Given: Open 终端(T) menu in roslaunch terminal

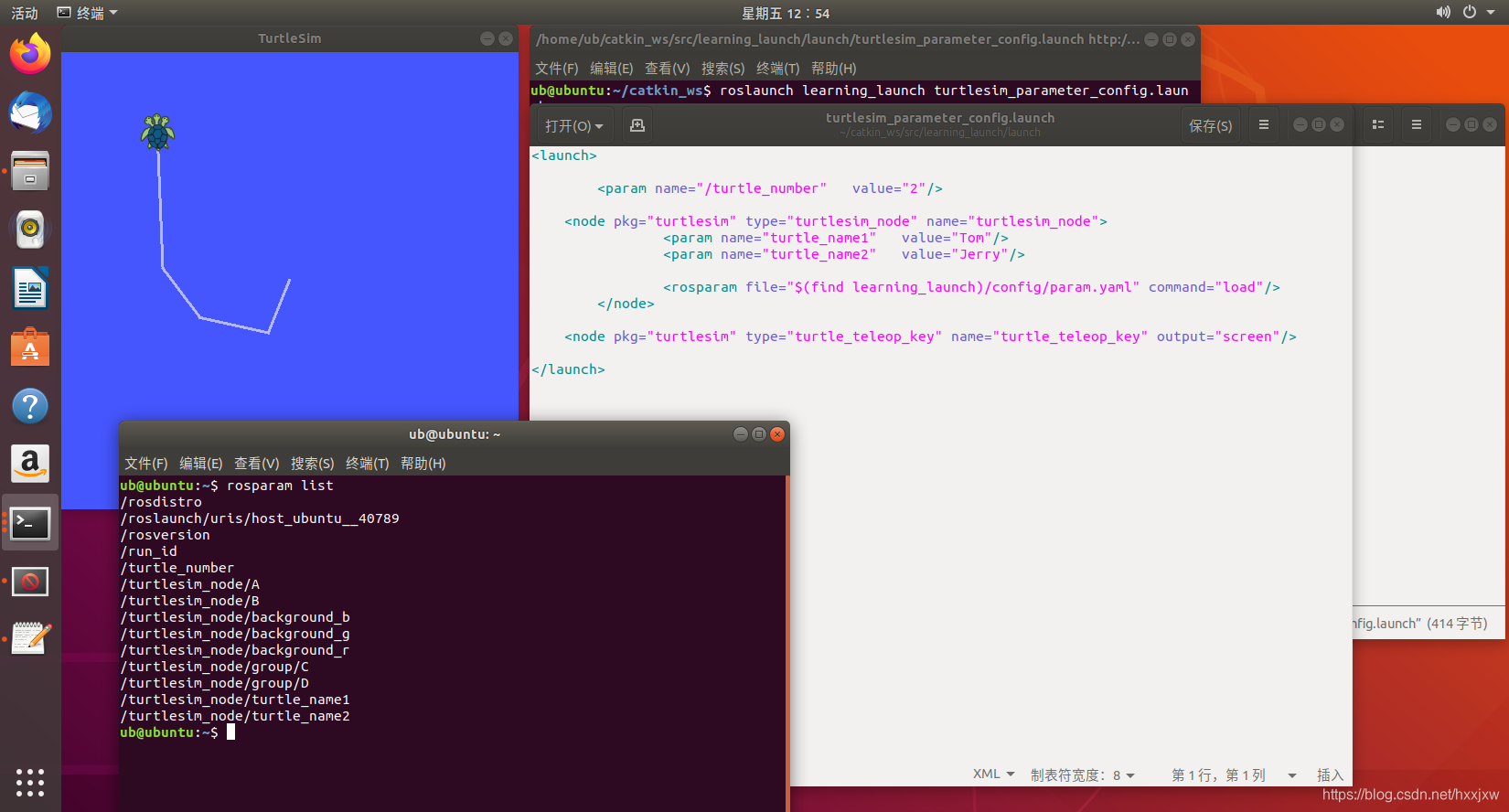Looking at the screenshot, I should 778,69.
